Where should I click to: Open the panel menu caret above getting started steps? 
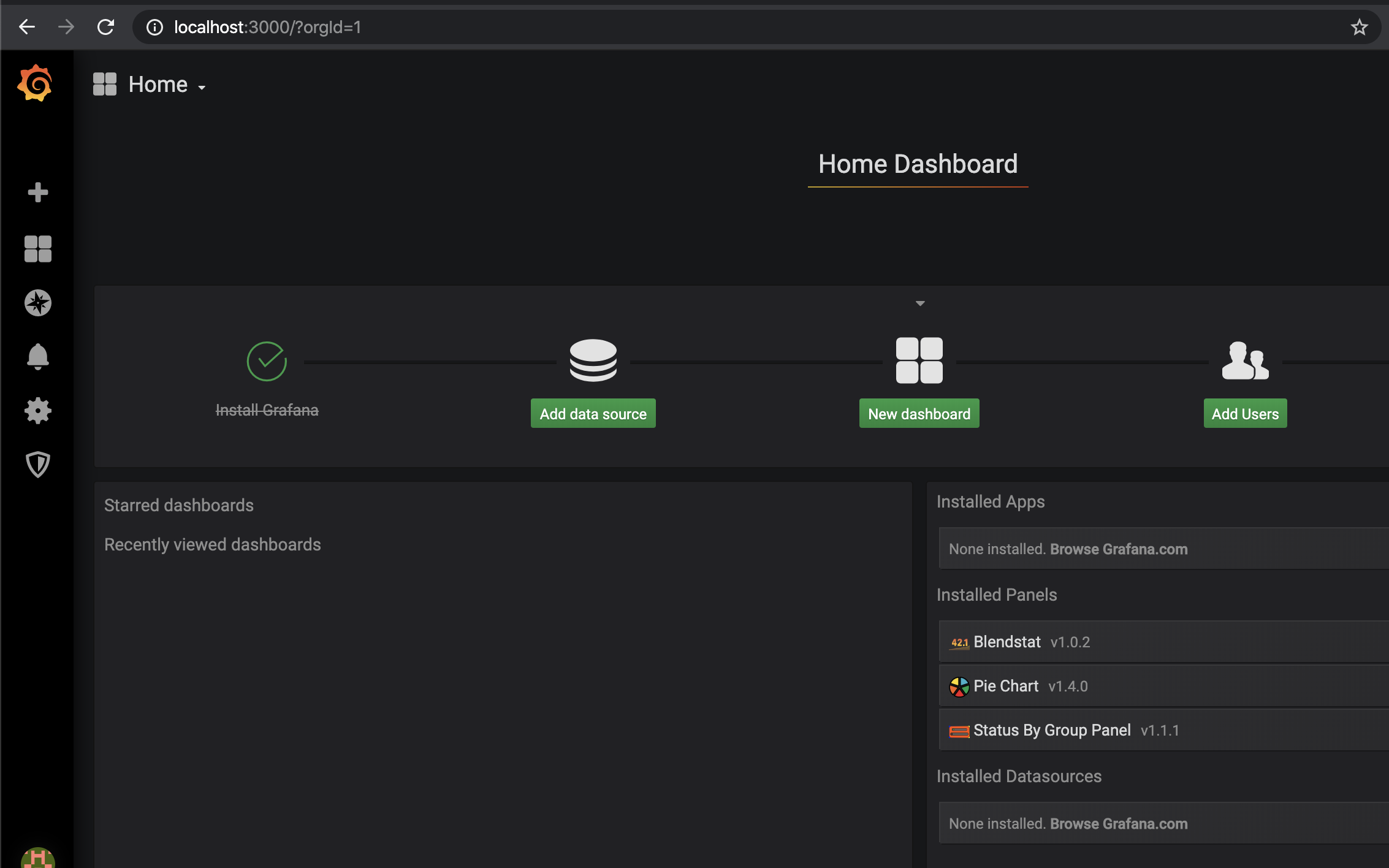(x=919, y=303)
